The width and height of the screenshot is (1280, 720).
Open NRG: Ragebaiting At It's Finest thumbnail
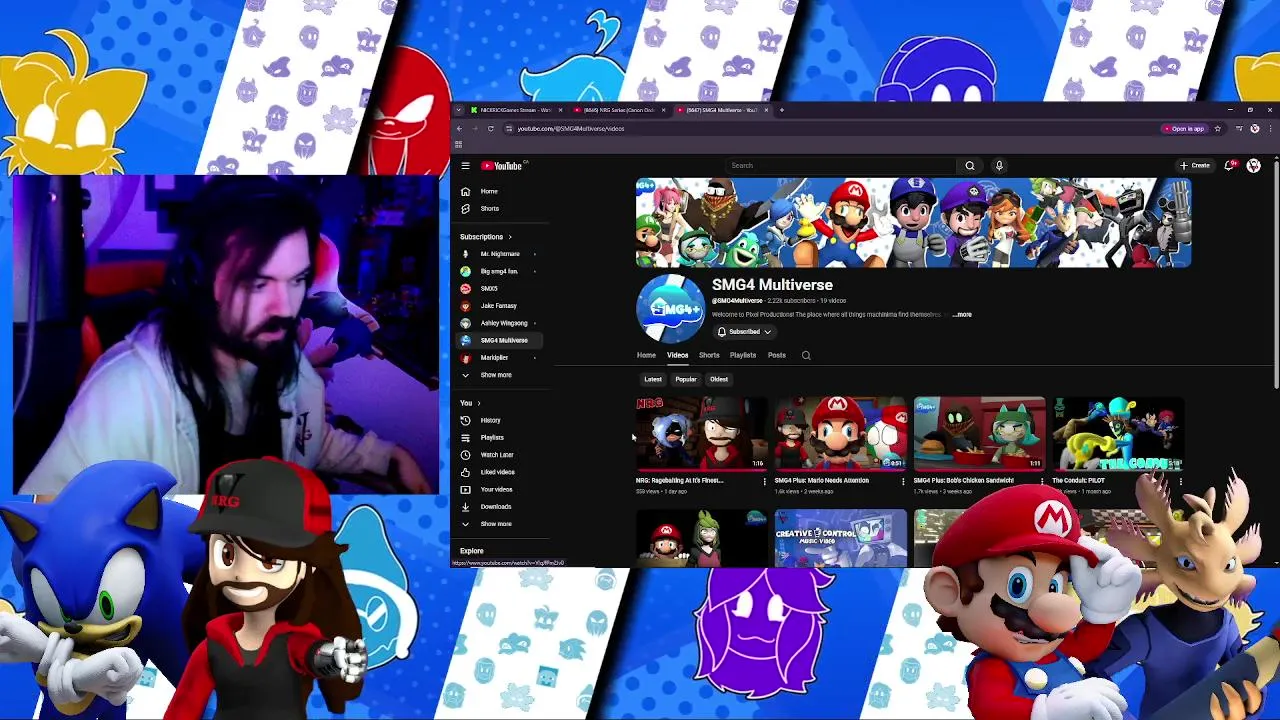pos(702,433)
